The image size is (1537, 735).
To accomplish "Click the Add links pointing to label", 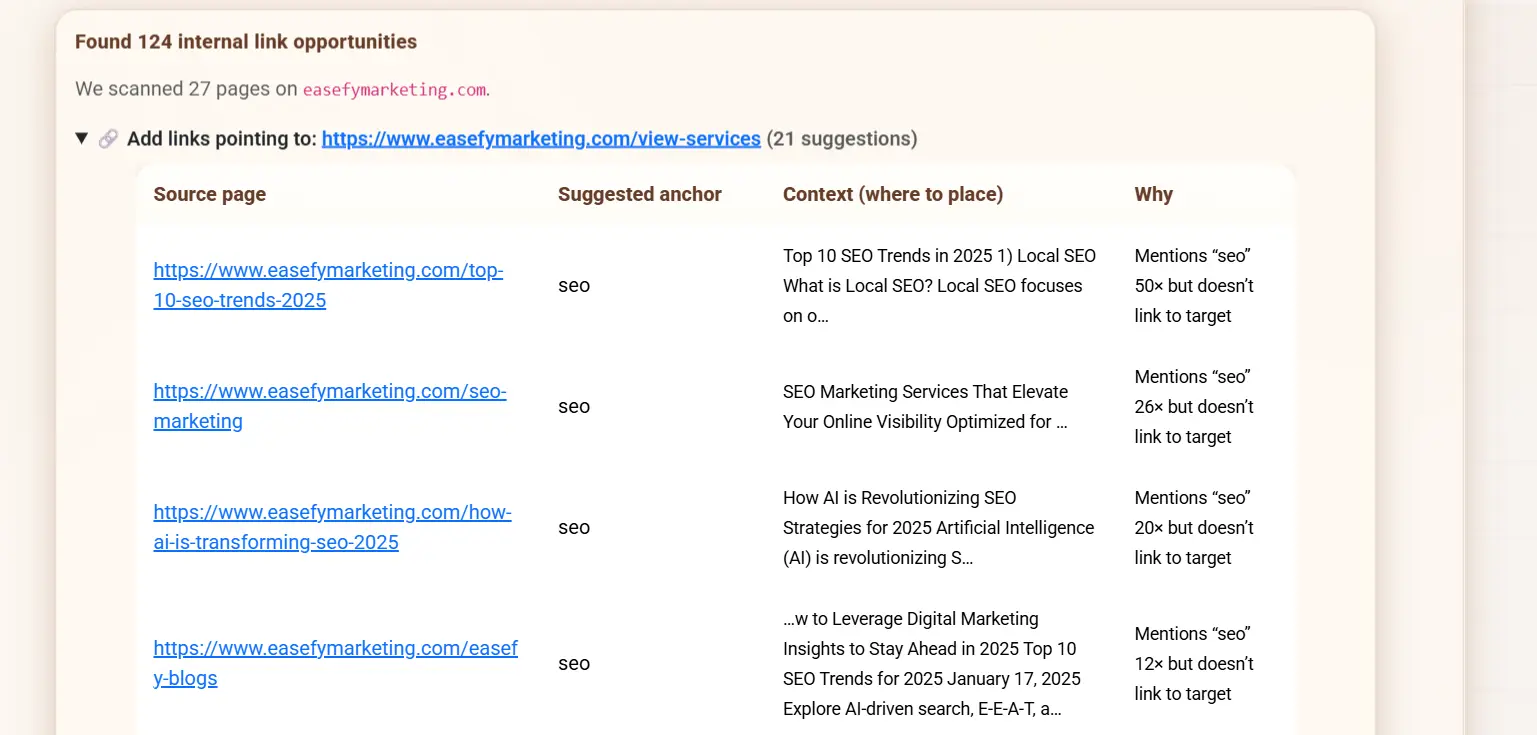I will tap(222, 139).
